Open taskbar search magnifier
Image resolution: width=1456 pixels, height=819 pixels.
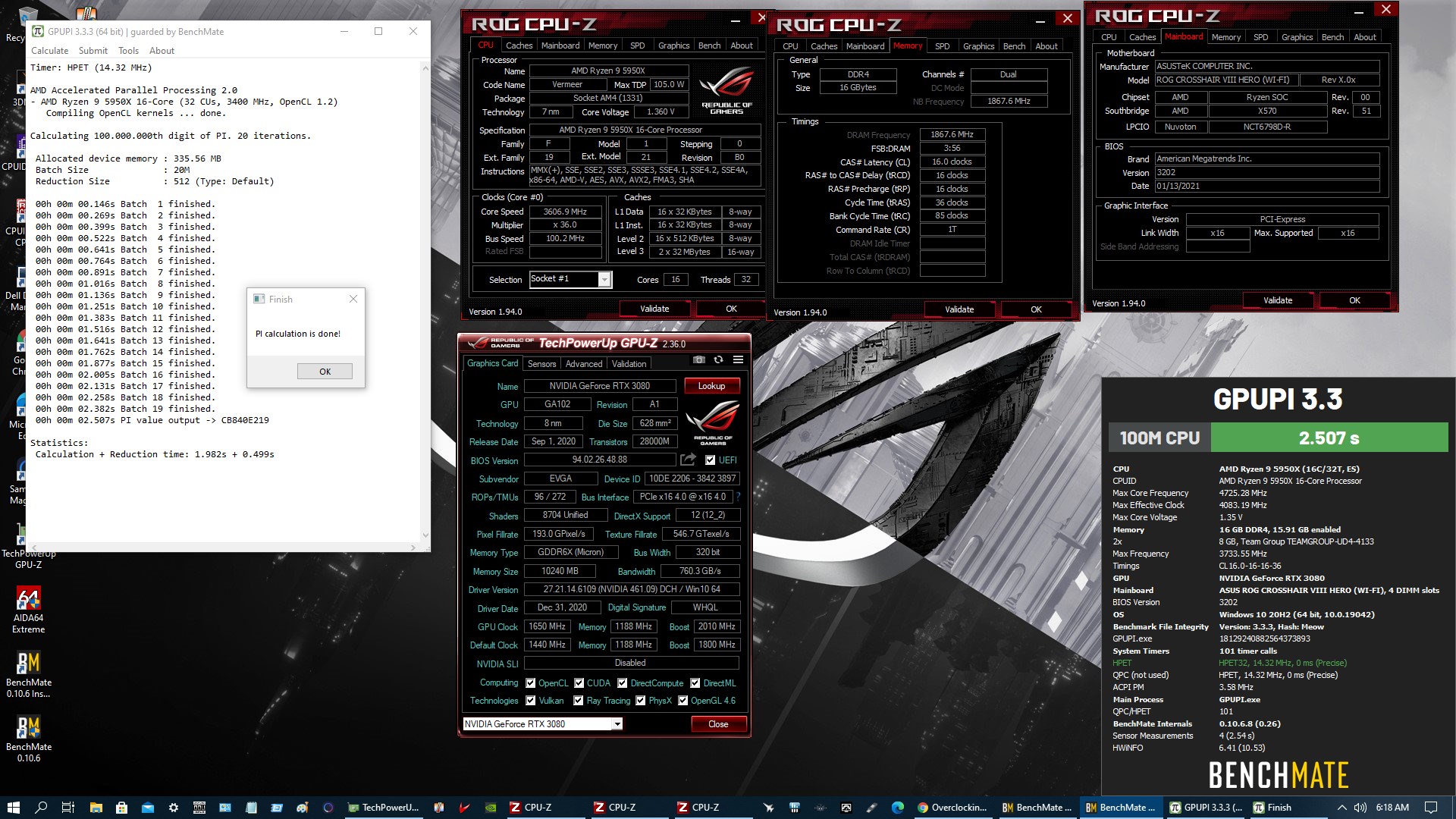[41, 808]
